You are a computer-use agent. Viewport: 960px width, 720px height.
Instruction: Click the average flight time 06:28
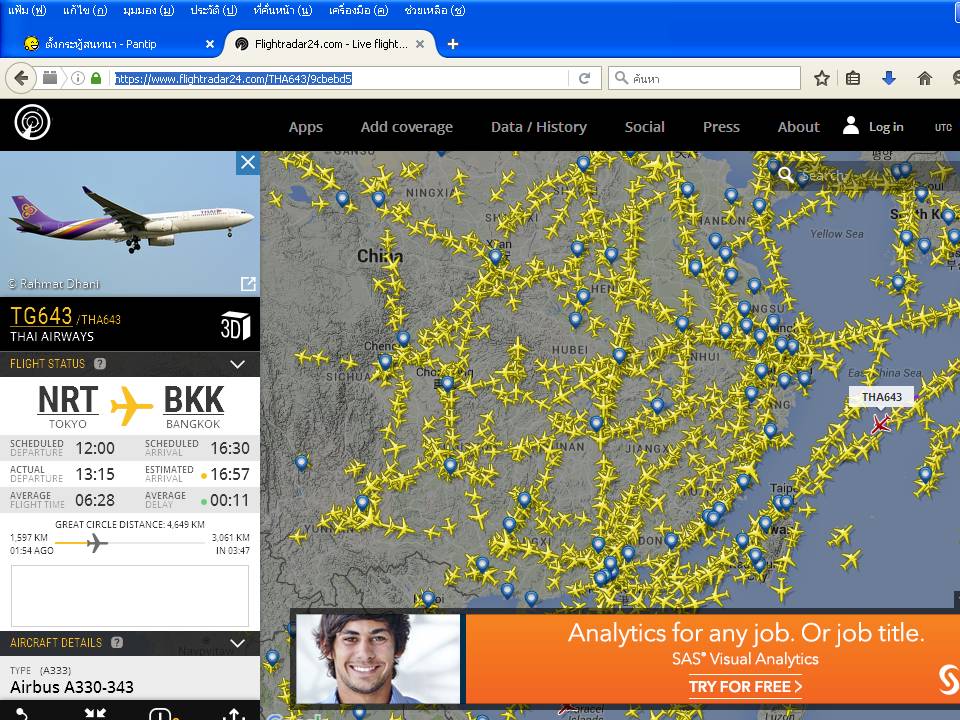click(95, 500)
